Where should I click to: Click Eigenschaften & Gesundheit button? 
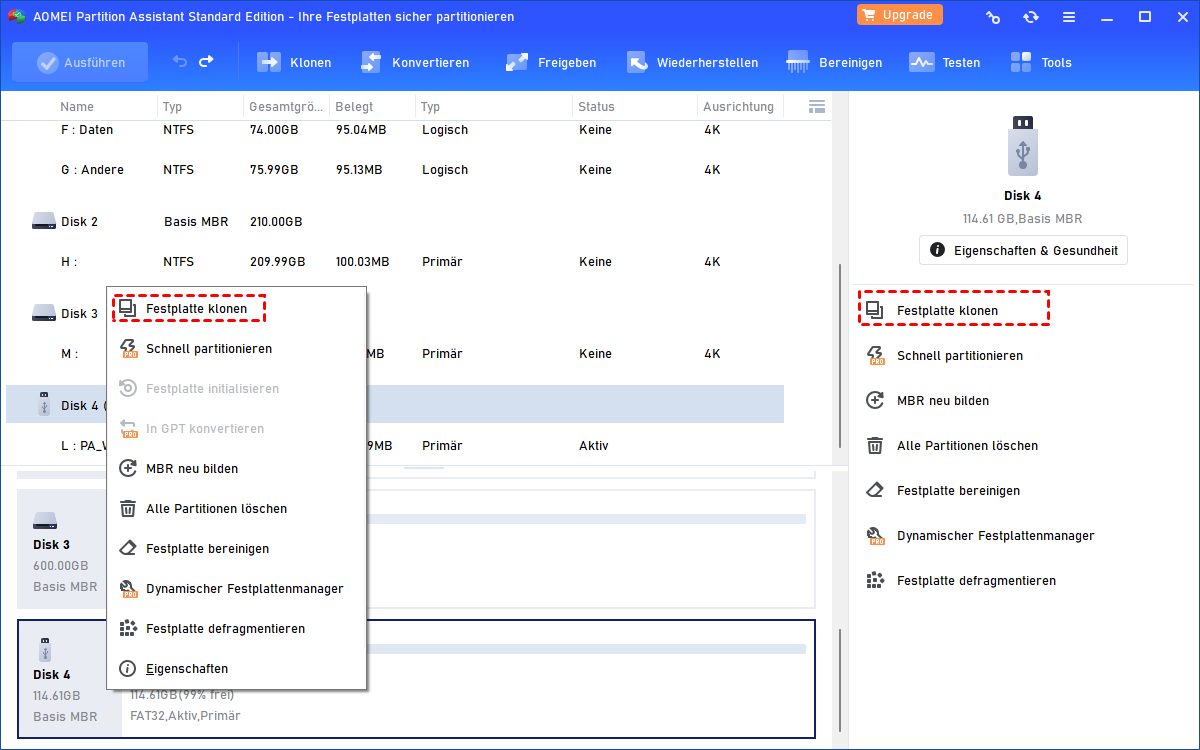pos(1023,250)
